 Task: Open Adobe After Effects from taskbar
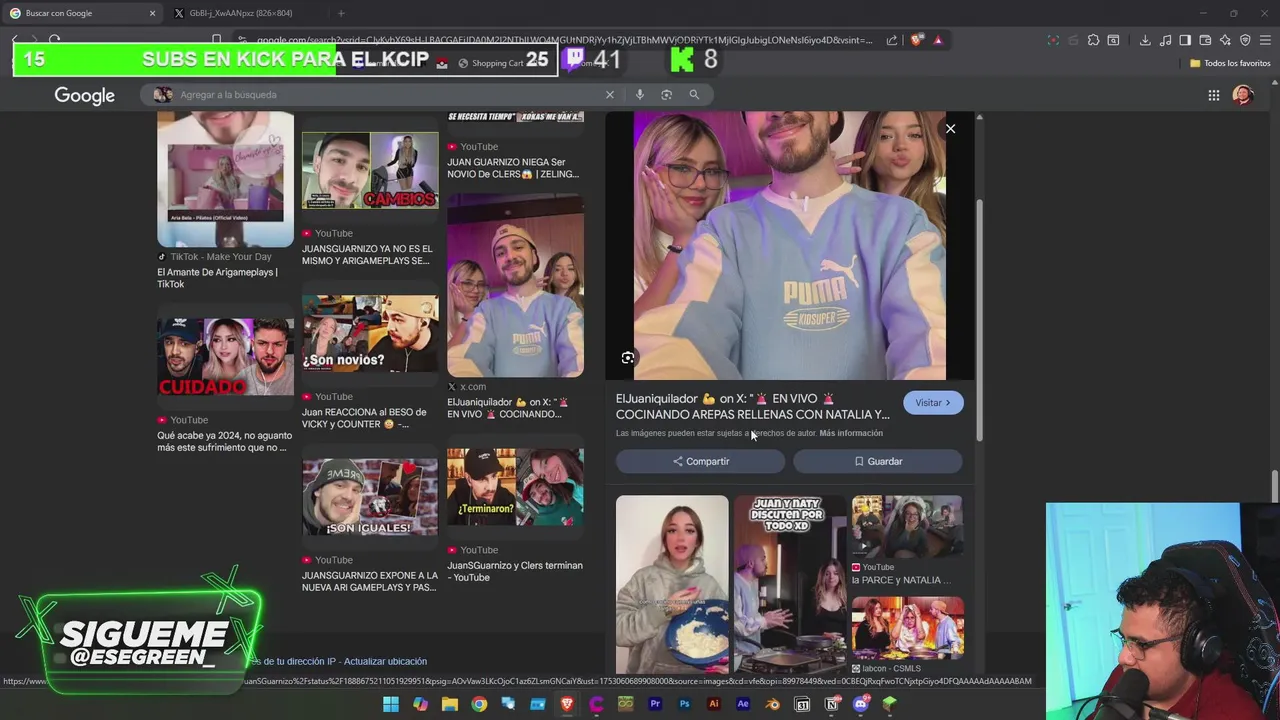743,704
